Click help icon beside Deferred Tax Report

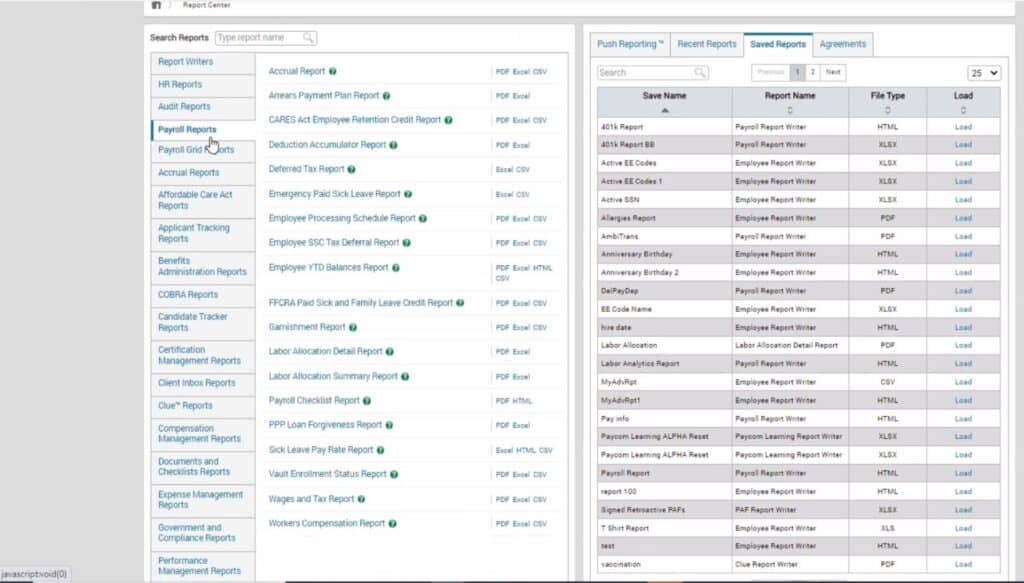click(x=352, y=170)
